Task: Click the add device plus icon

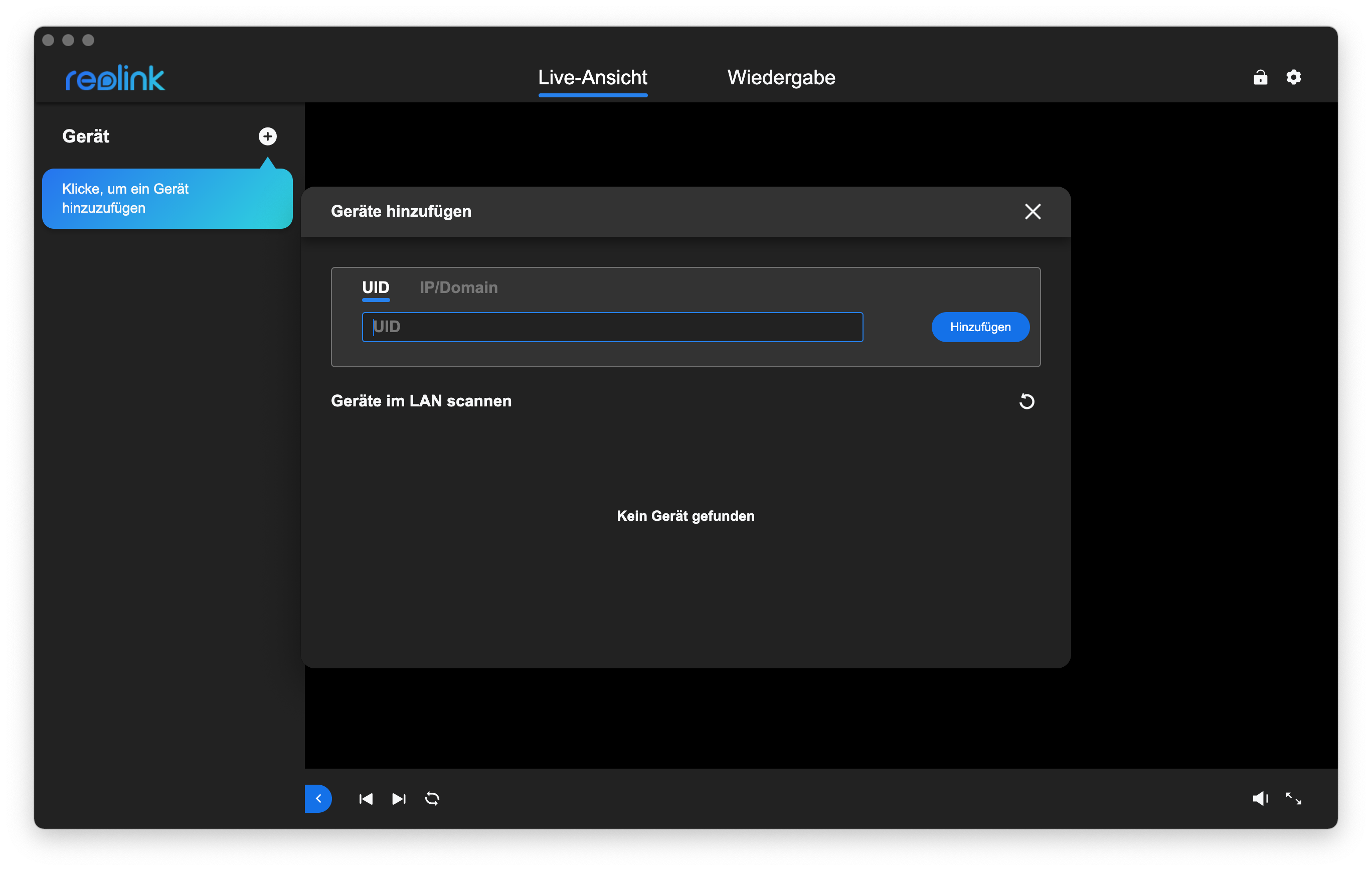Action: point(267,136)
